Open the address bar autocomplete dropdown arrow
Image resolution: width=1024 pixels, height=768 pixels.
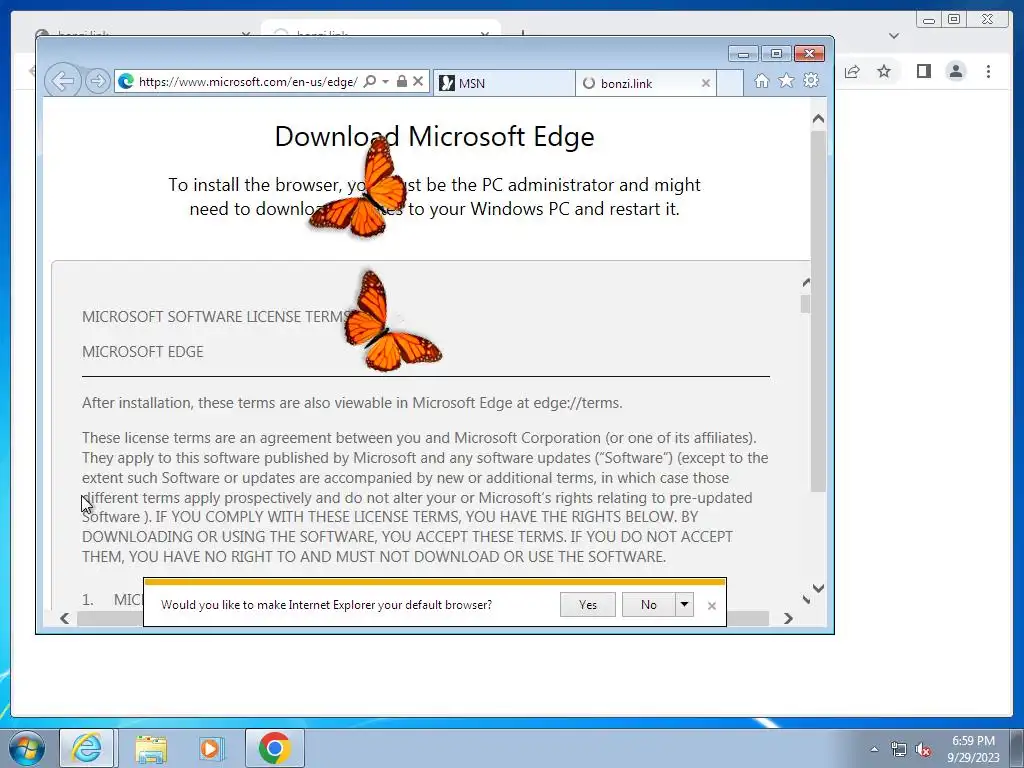[385, 81]
